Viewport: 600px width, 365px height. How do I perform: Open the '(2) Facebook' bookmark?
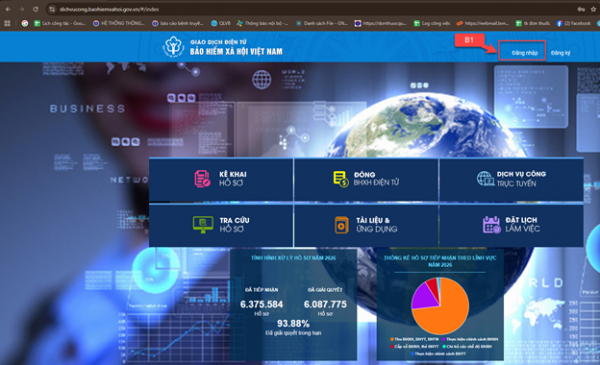pos(574,23)
